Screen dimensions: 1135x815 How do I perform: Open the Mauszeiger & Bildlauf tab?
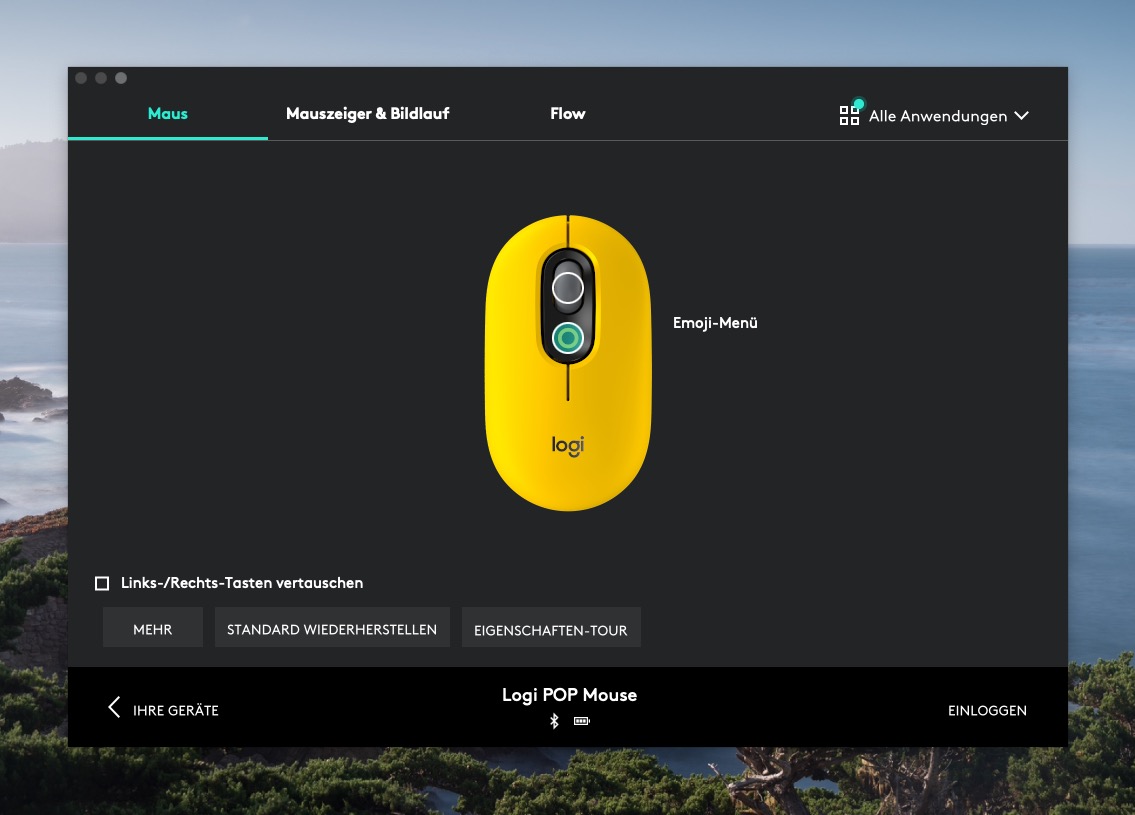(368, 114)
